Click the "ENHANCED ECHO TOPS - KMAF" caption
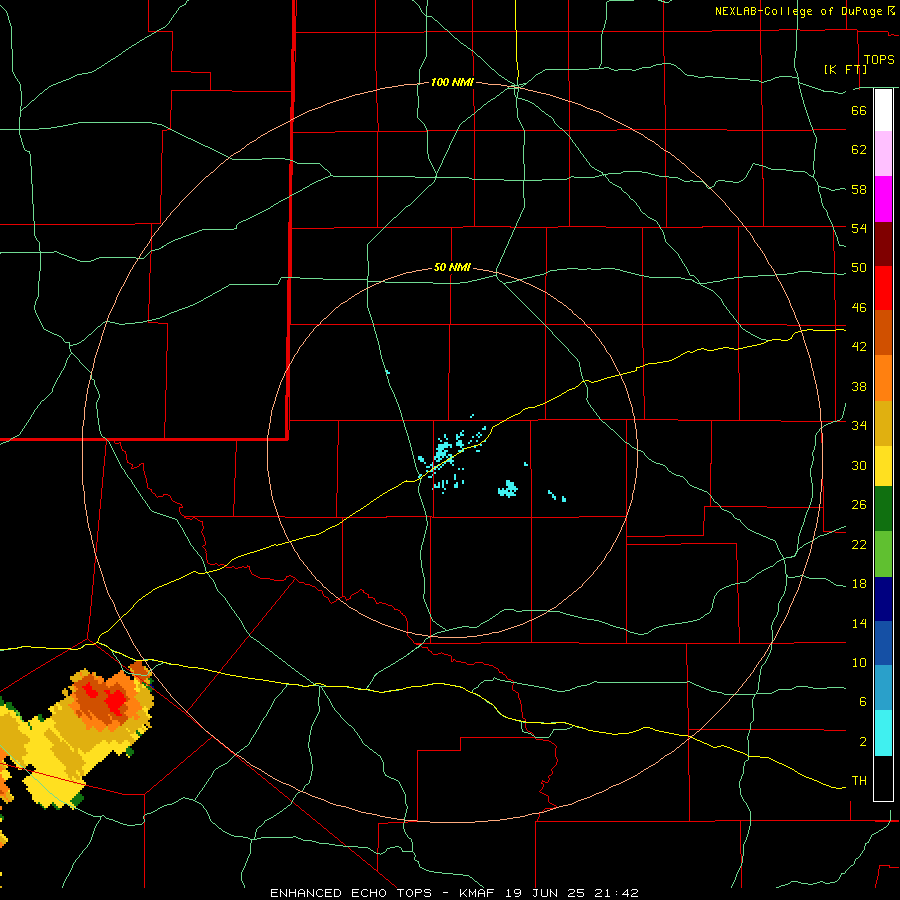 382,893
